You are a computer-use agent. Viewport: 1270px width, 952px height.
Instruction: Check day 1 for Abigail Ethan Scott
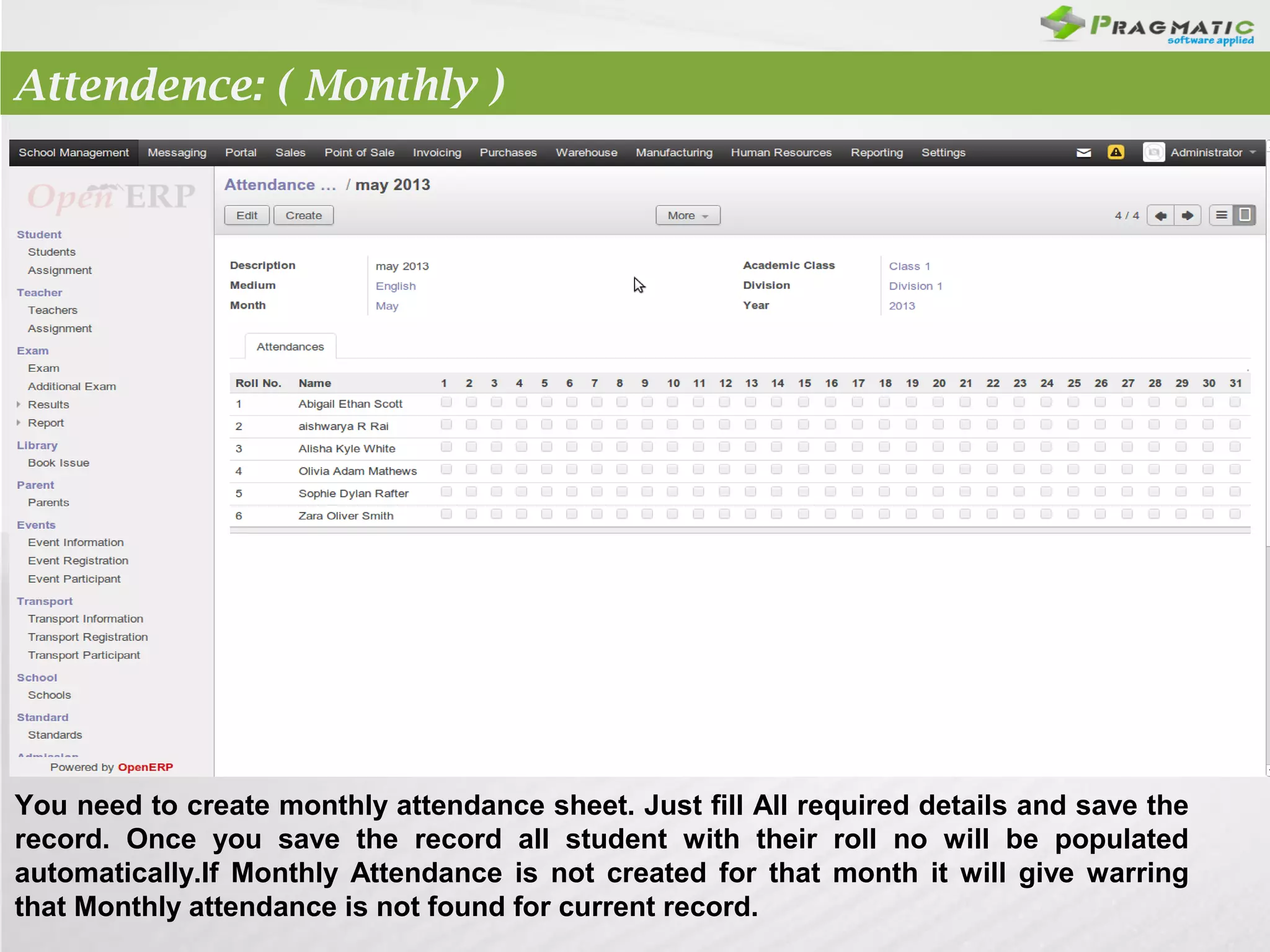click(446, 402)
